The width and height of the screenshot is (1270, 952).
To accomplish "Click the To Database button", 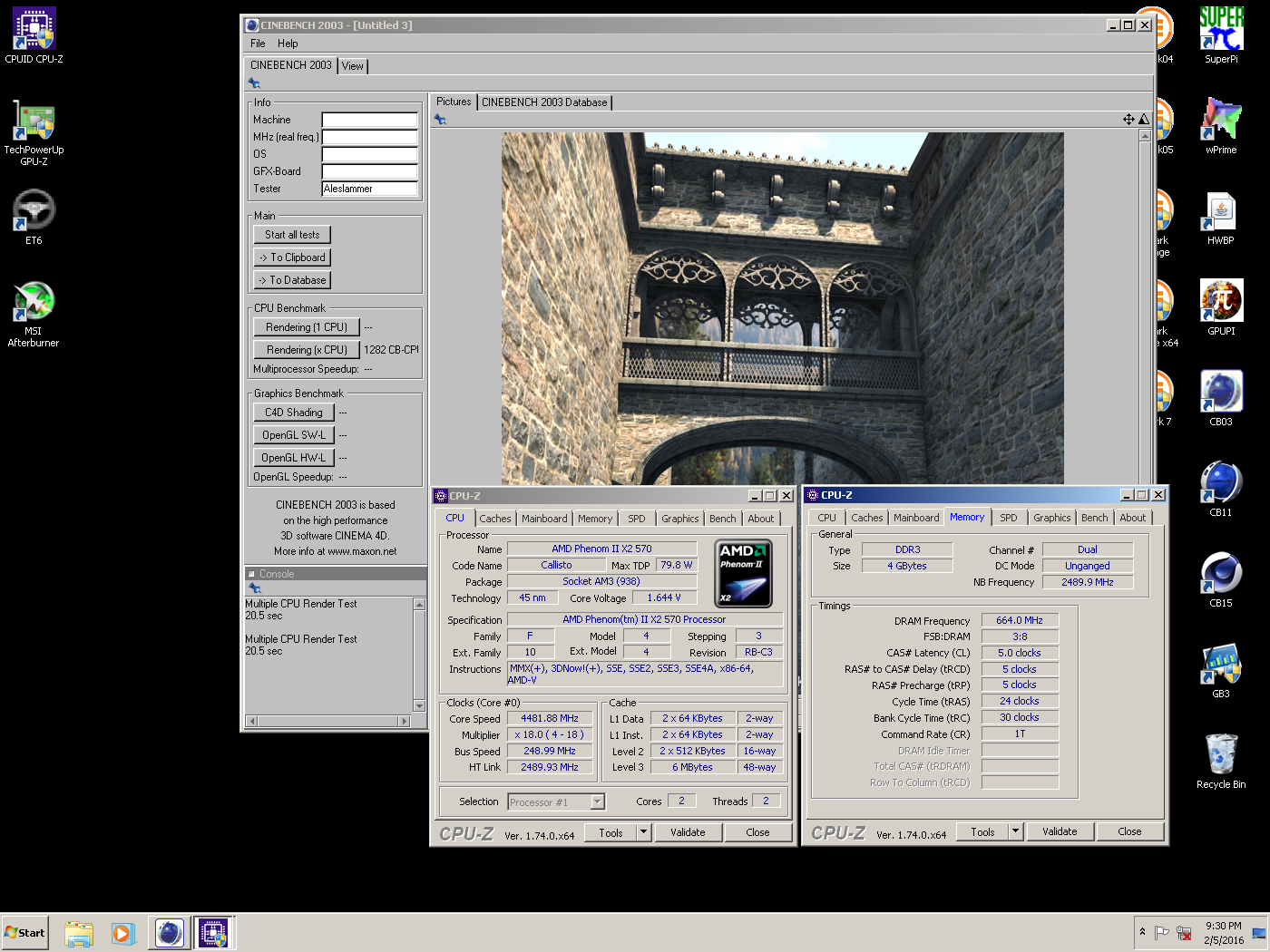I will tap(292, 280).
